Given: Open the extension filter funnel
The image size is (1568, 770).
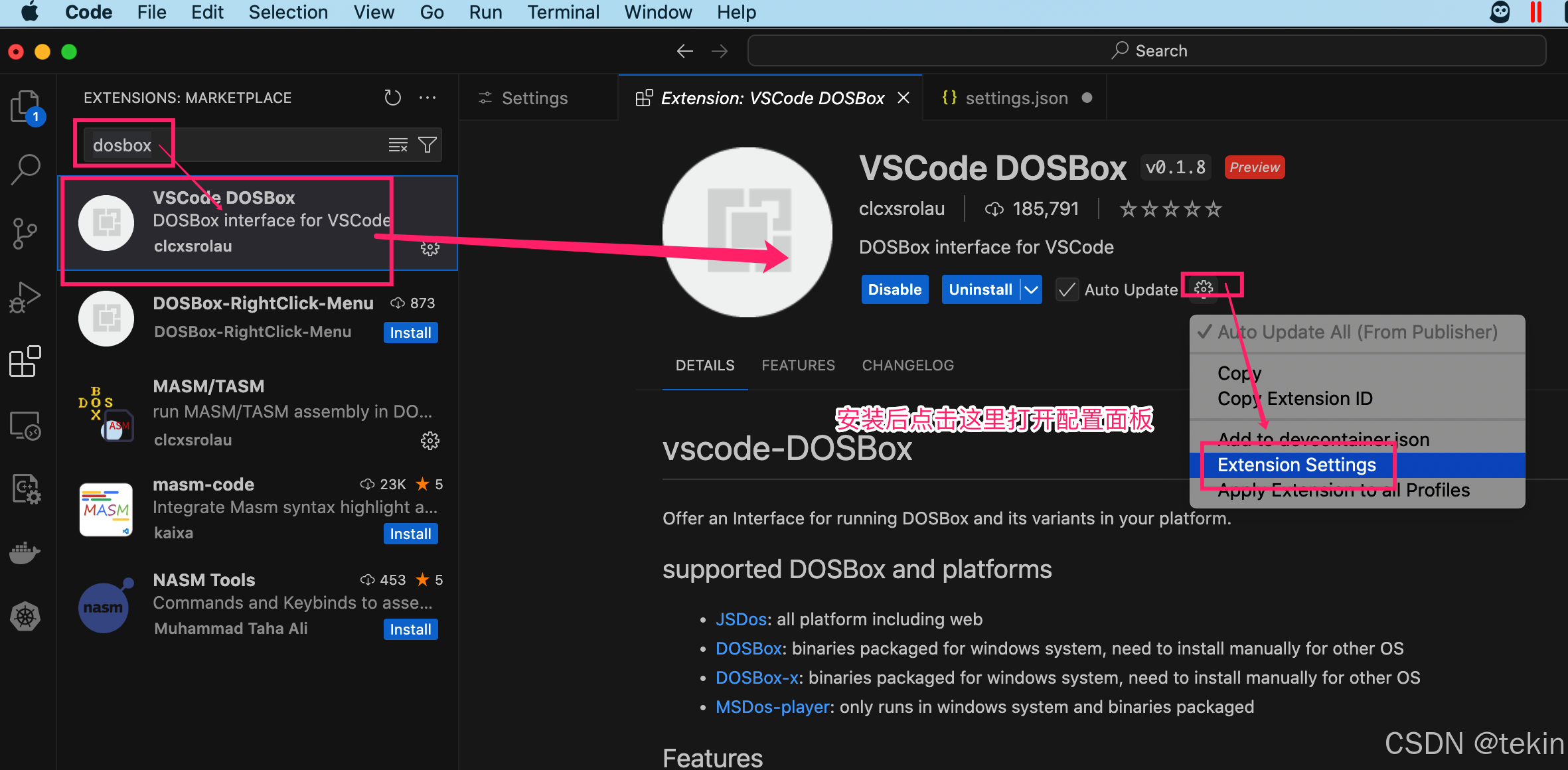Looking at the screenshot, I should tap(428, 145).
